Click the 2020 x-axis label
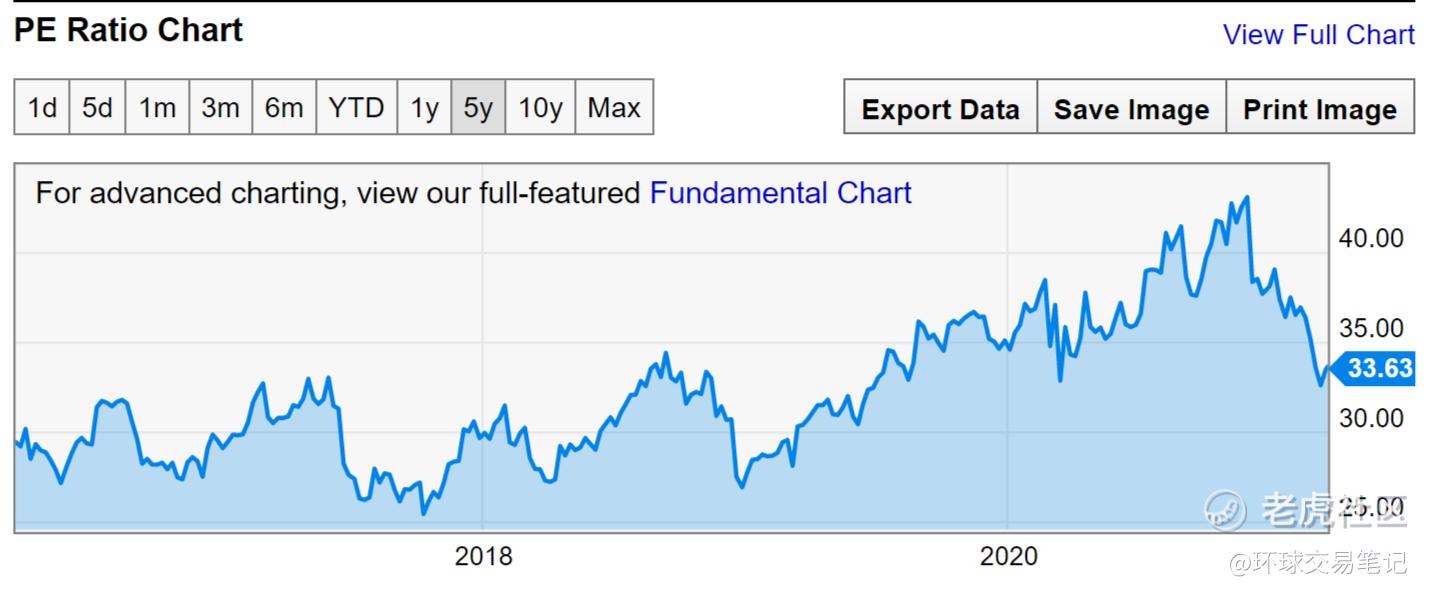Screen dimensions: 1435x595 tap(1008, 556)
